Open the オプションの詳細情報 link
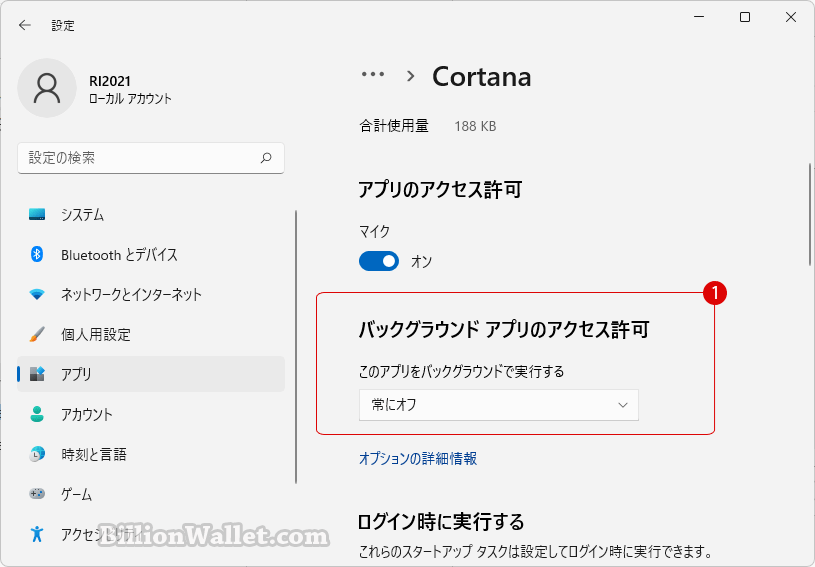 (x=418, y=458)
